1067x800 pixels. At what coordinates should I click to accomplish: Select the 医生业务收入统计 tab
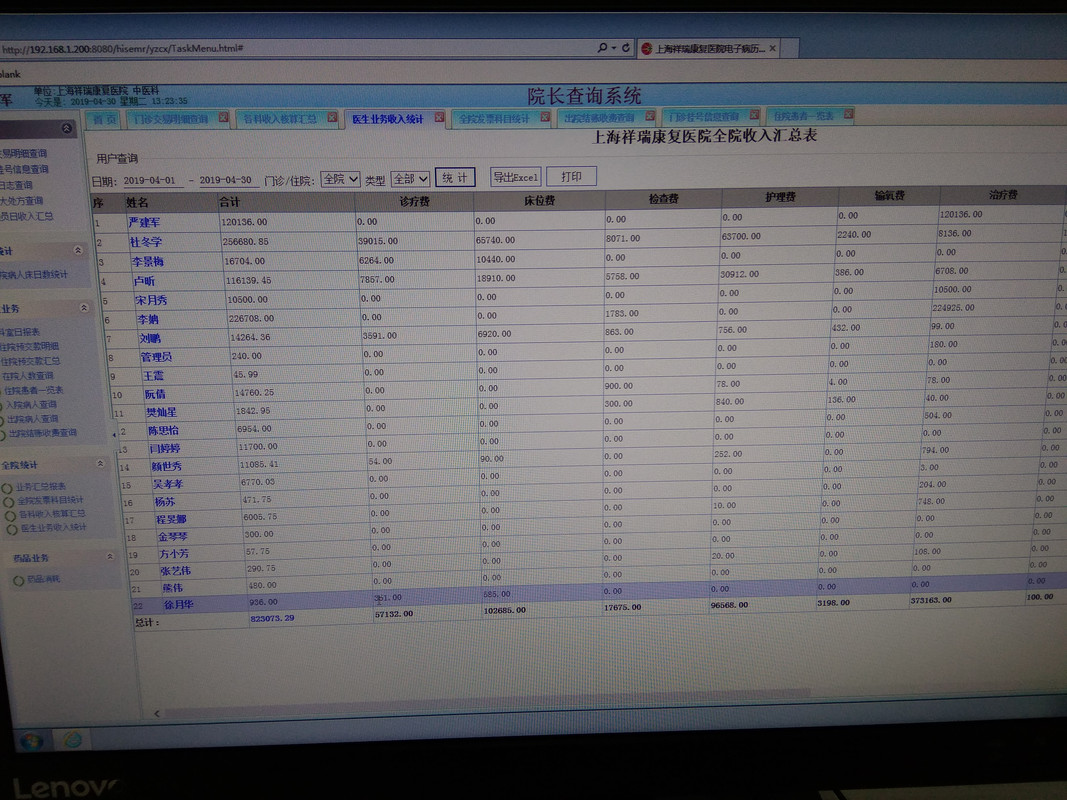pyautogui.click(x=388, y=119)
